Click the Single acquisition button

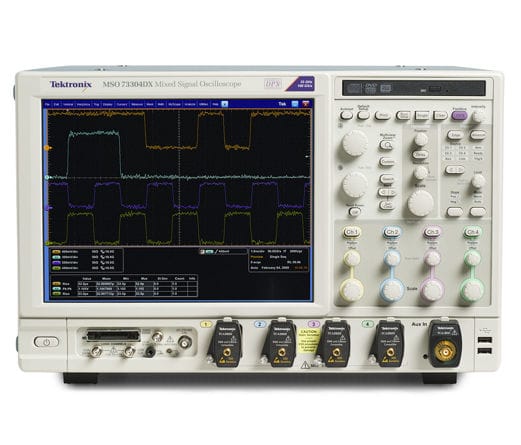(x=422, y=116)
